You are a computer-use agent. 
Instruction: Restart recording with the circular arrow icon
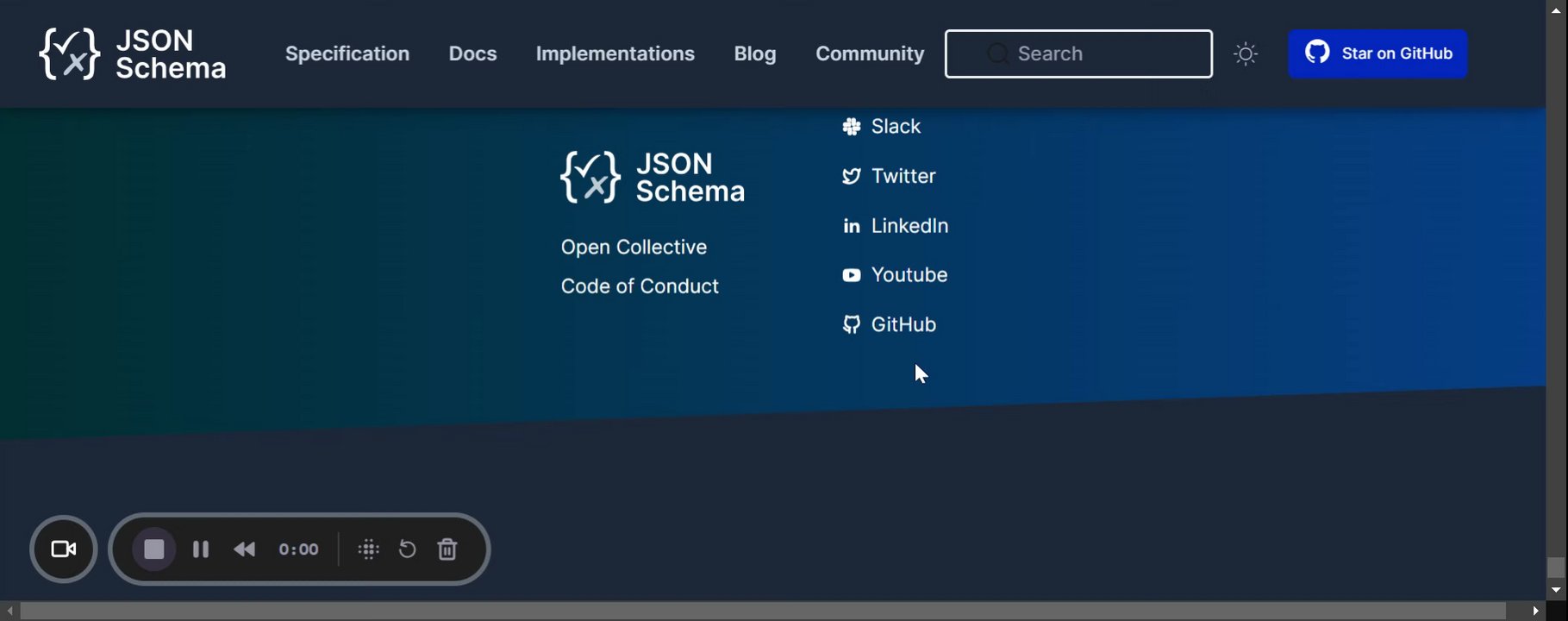407,549
